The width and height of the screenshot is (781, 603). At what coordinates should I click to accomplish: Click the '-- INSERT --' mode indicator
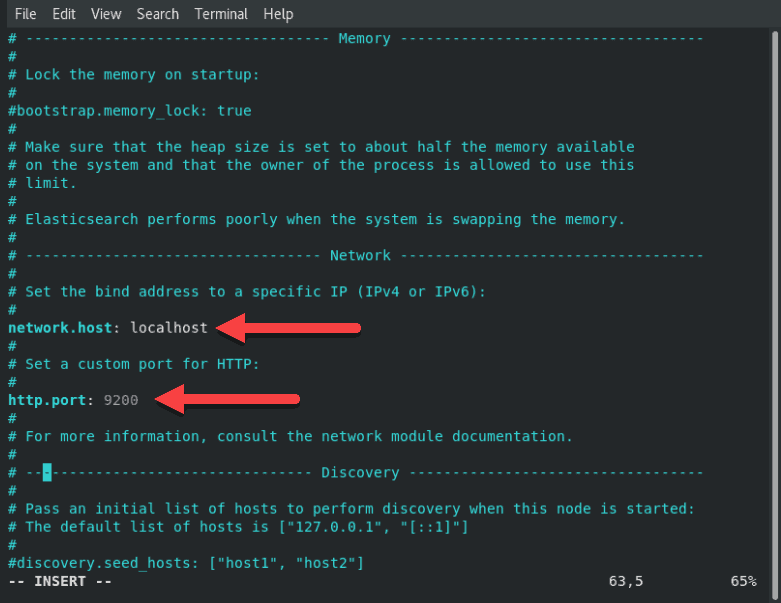(60, 582)
